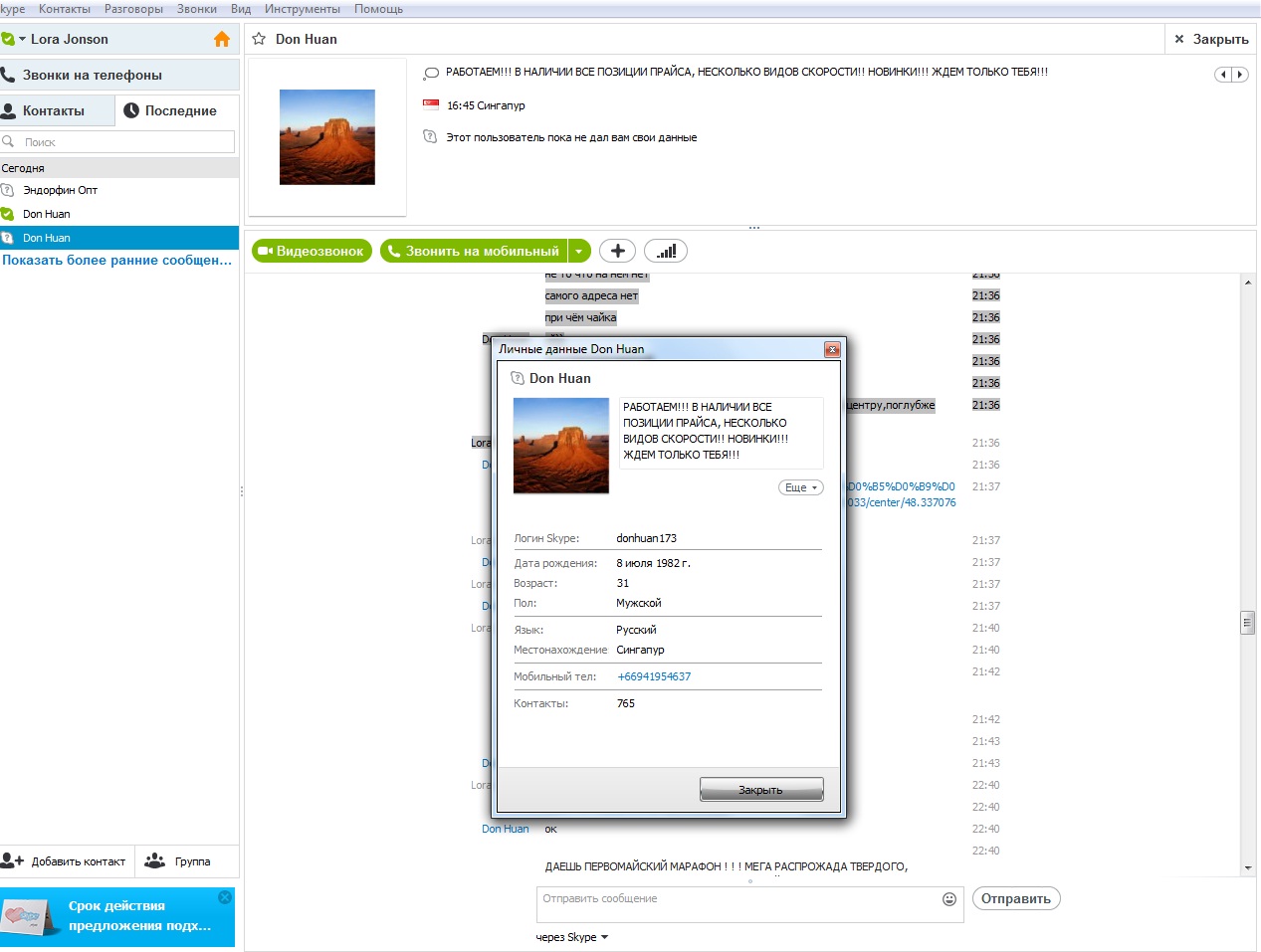Viewport: 1261px width, 952px height.
Task: Click in the Поиск contact search field
Action: point(117,142)
